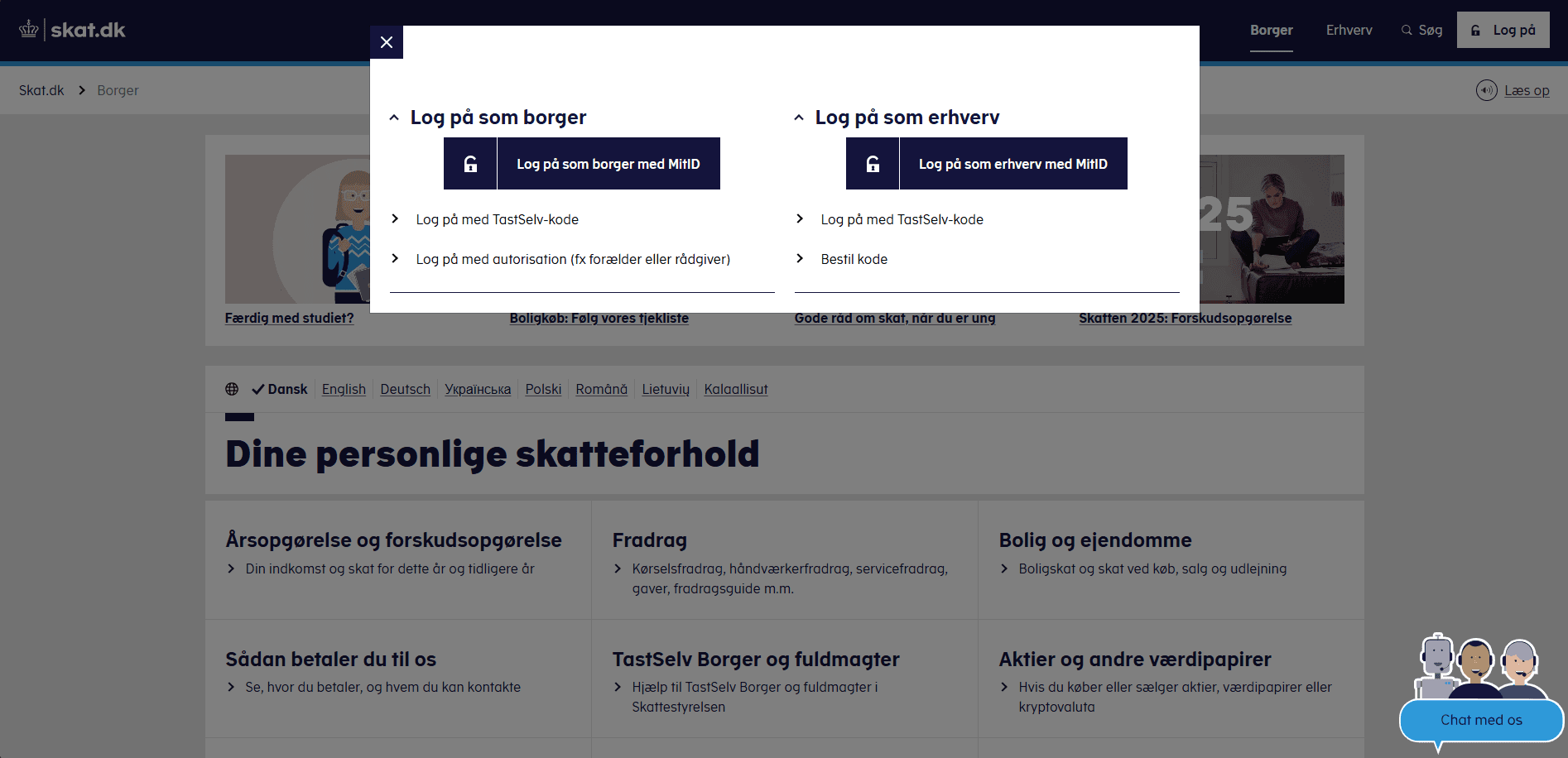This screenshot has height=758, width=1568.
Task: Open the Færdig med studiet? link
Action: click(x=289, y=318)
